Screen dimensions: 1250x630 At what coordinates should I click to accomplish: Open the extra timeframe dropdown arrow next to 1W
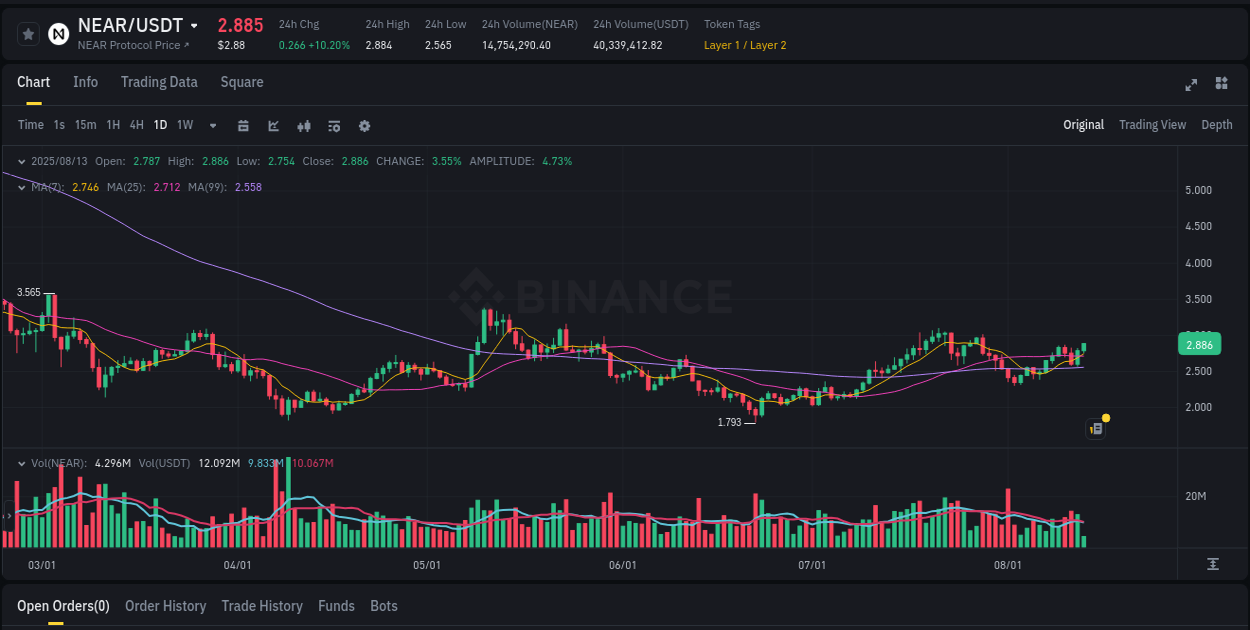(211, 125)
